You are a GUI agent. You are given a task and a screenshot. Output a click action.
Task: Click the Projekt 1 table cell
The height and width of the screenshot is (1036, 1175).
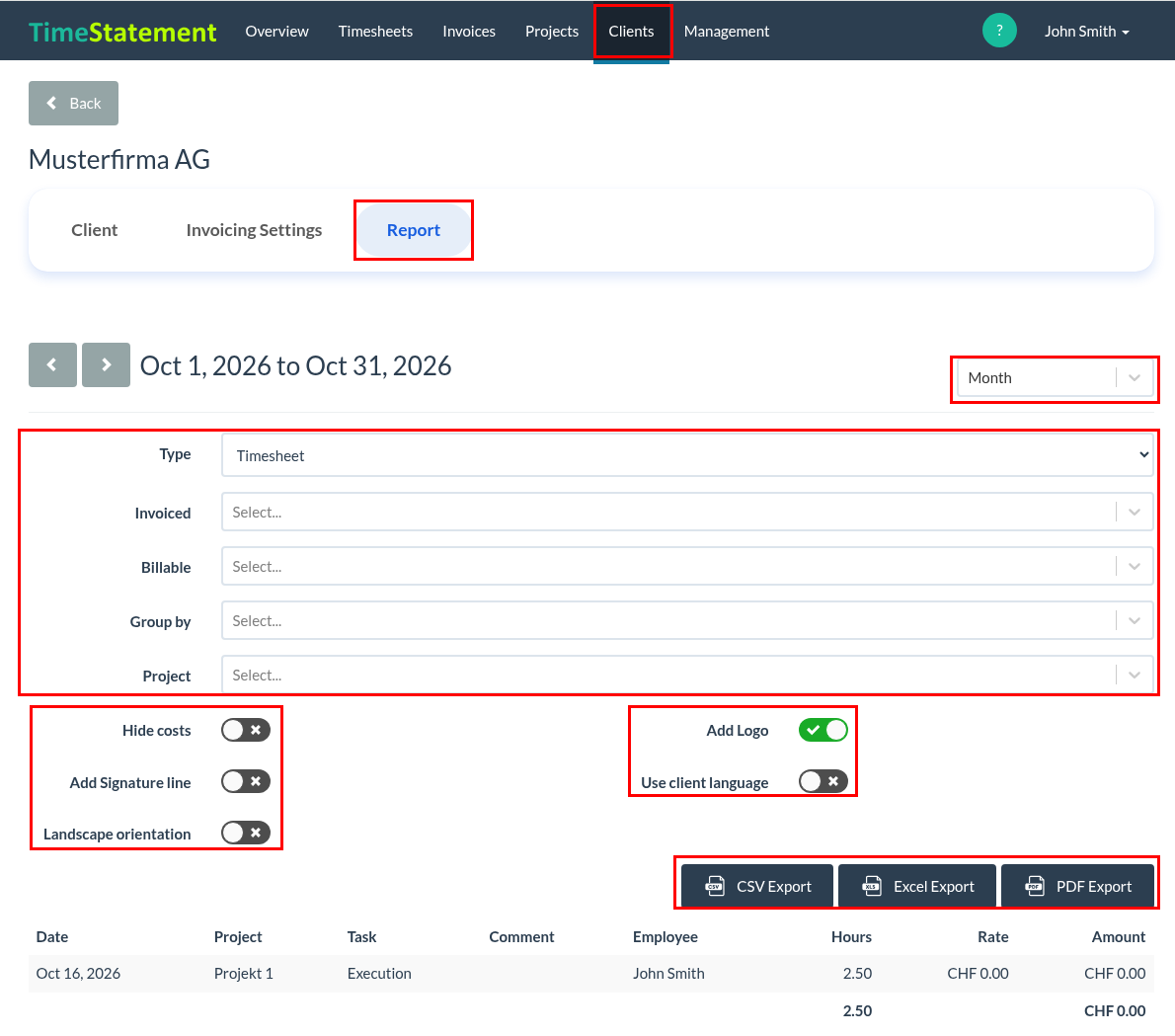click(x=244, y=973)
